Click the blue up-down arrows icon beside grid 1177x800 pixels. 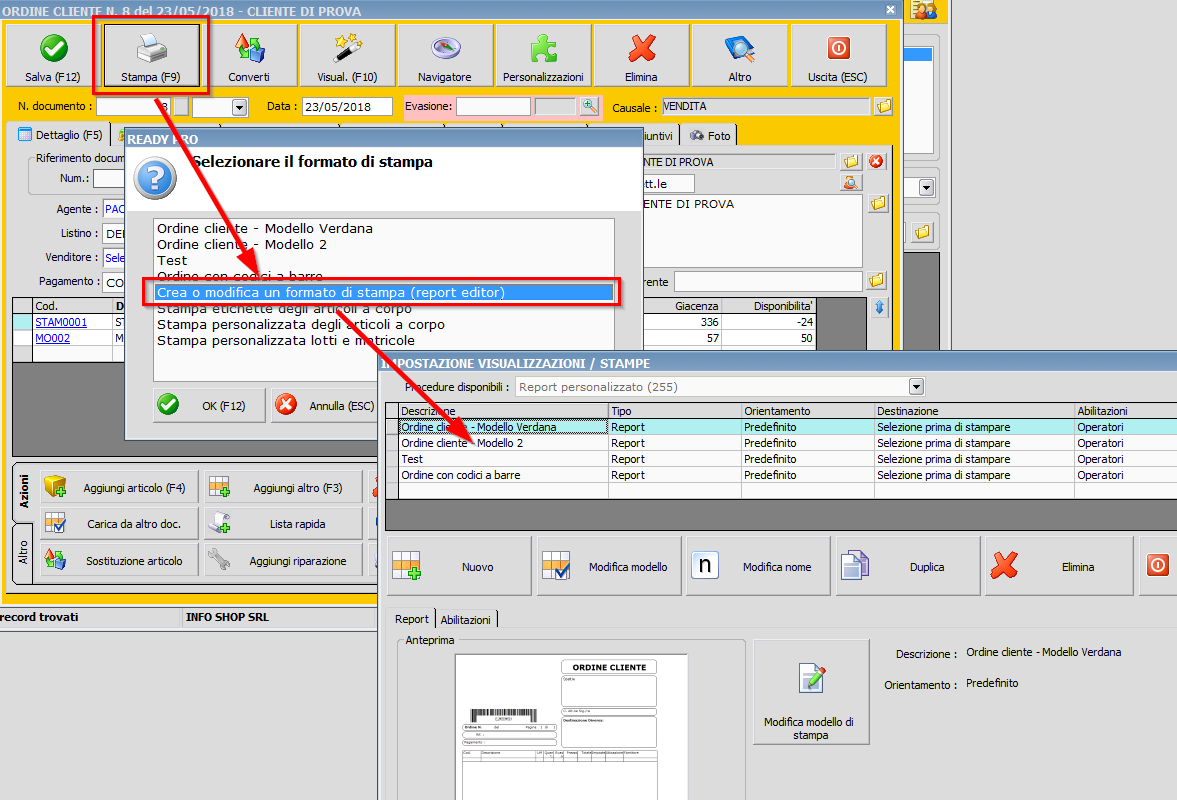click(x=880, y=307)
